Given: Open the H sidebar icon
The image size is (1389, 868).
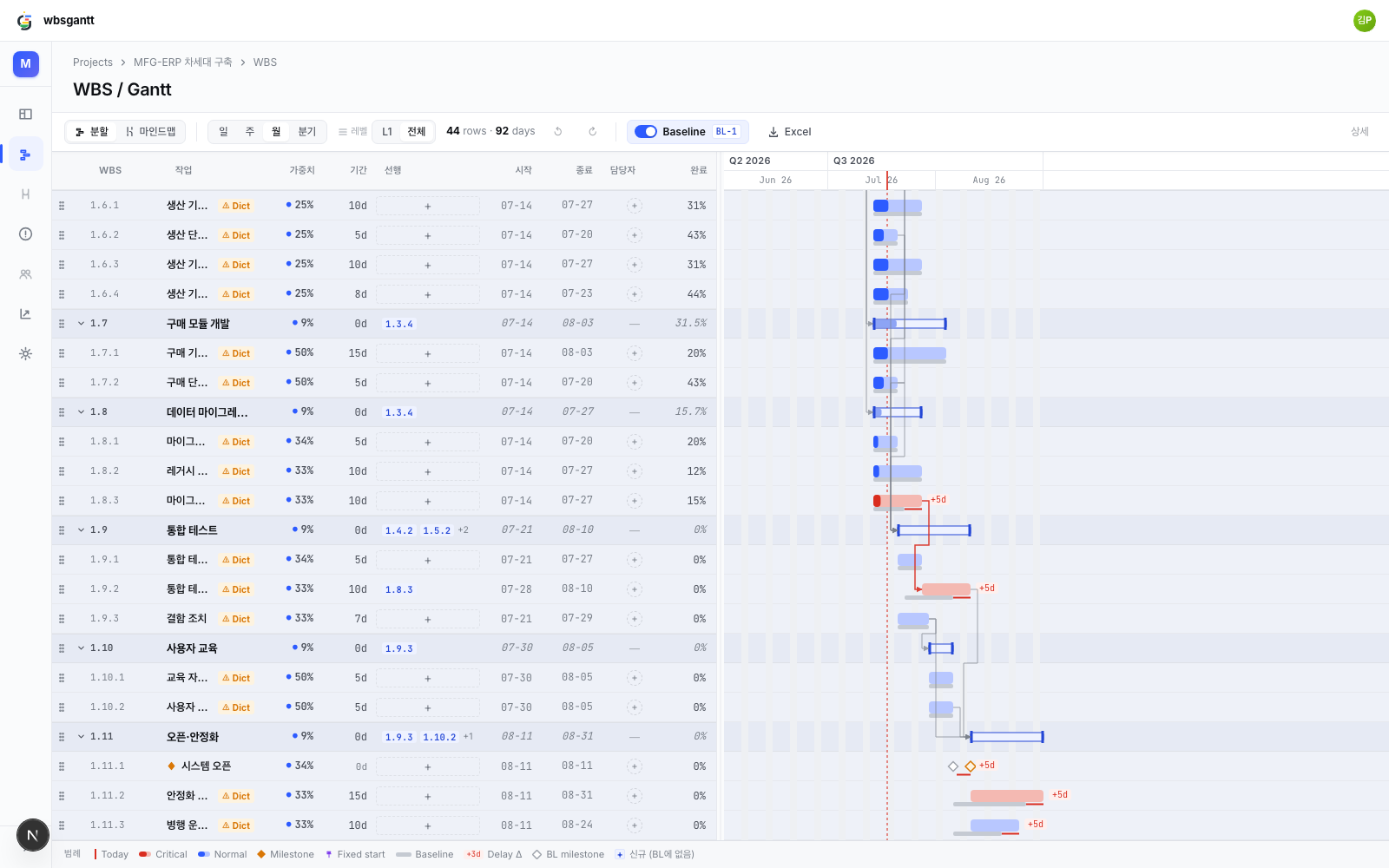Looking at the screenshot, I should [25, 194].
